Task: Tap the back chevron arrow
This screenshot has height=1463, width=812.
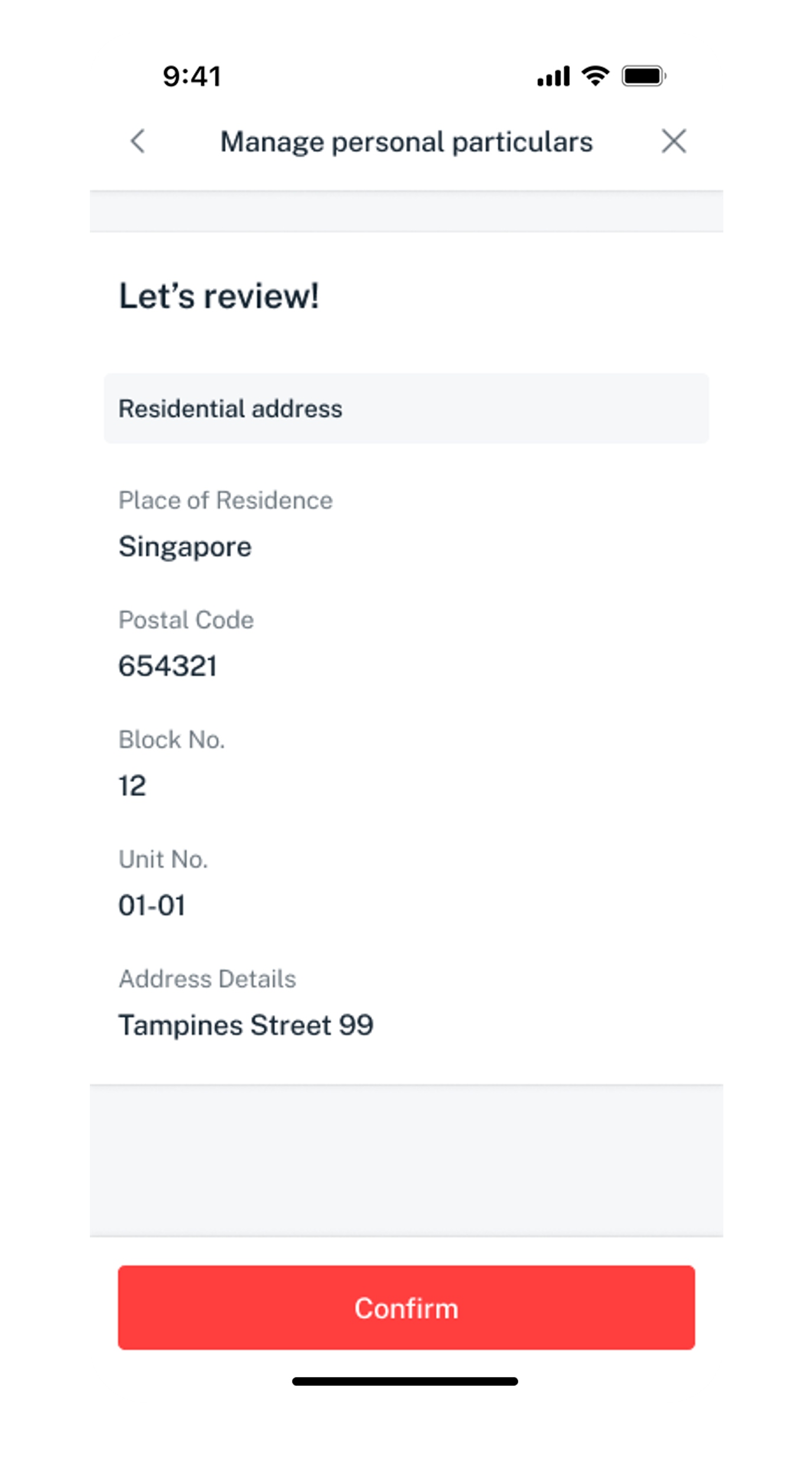Action: (138, 141)
